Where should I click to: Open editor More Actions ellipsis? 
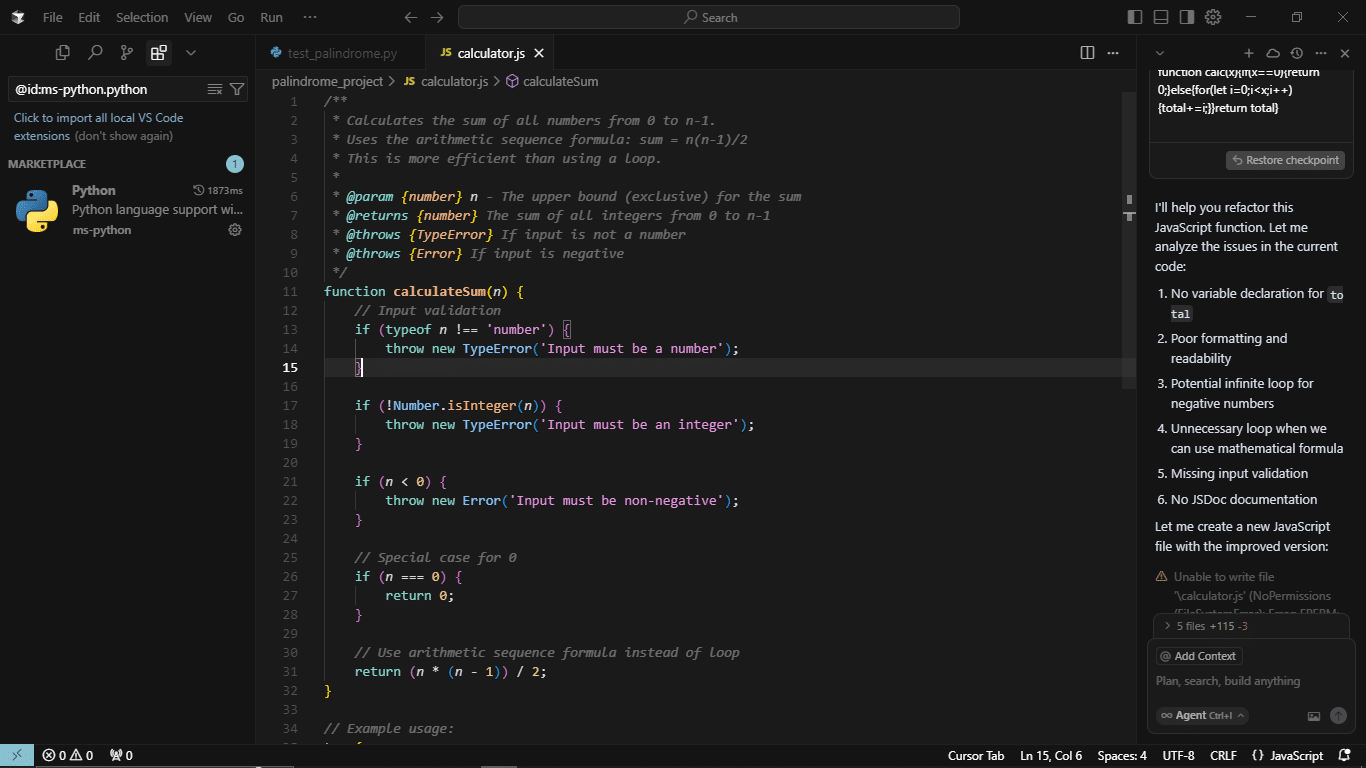click(1115, 53)
